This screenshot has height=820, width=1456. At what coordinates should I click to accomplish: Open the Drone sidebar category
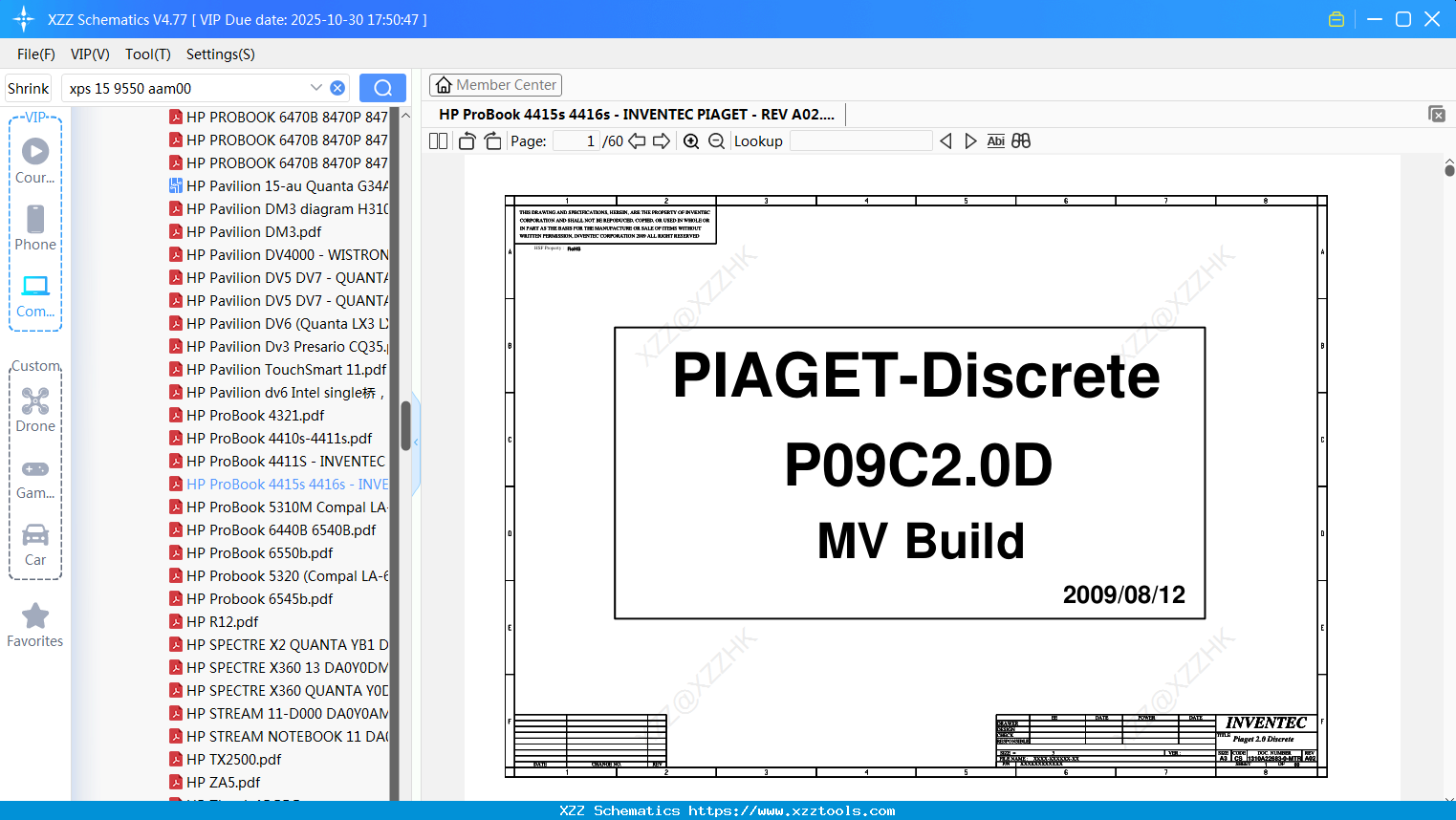pos(35,410)
